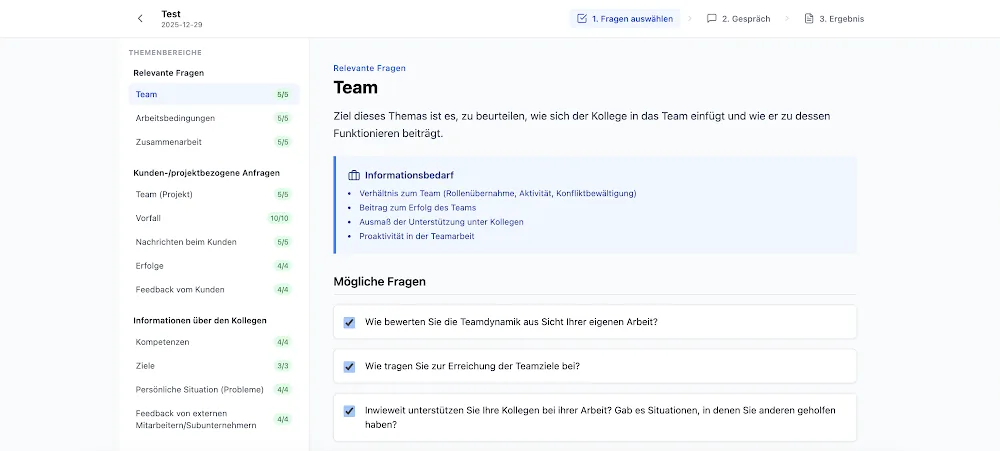Open the Team (Projekt) topic
This screenshot has height=451, width=1000.
[214, 194]
